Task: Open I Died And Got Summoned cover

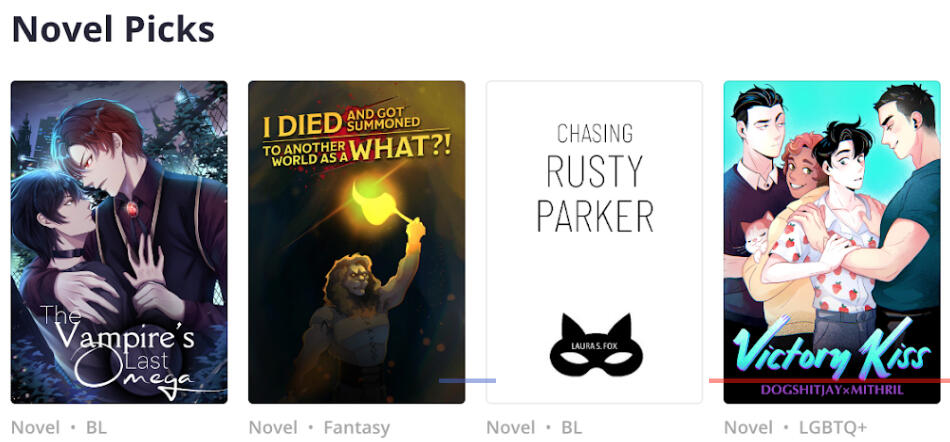Action: click(x=357, y=242)
